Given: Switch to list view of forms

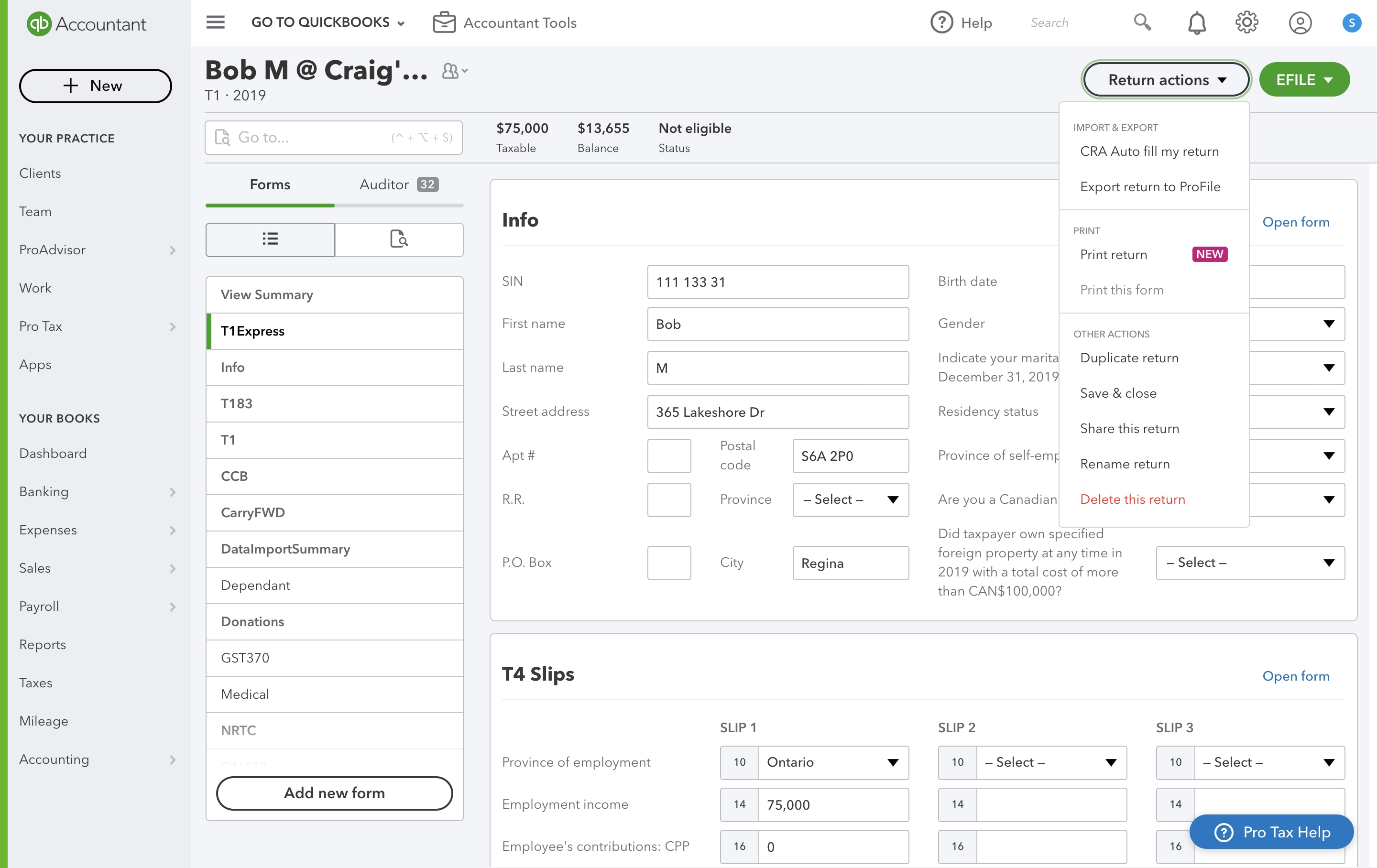Looking at the screenshot, I should pos(270,239).
